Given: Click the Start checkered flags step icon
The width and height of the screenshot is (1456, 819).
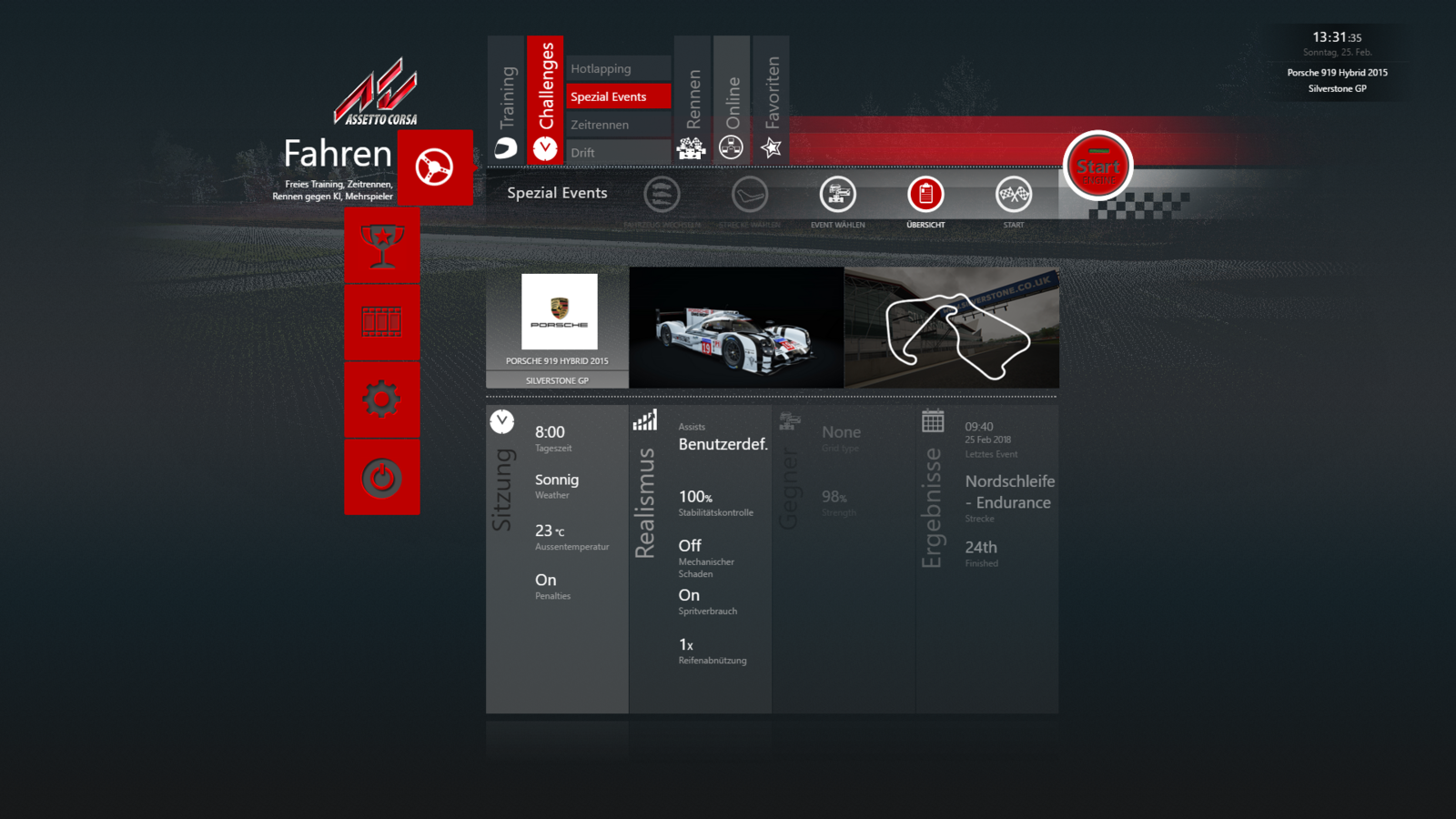Looking at the screenshot, I should coord(1014,194).
